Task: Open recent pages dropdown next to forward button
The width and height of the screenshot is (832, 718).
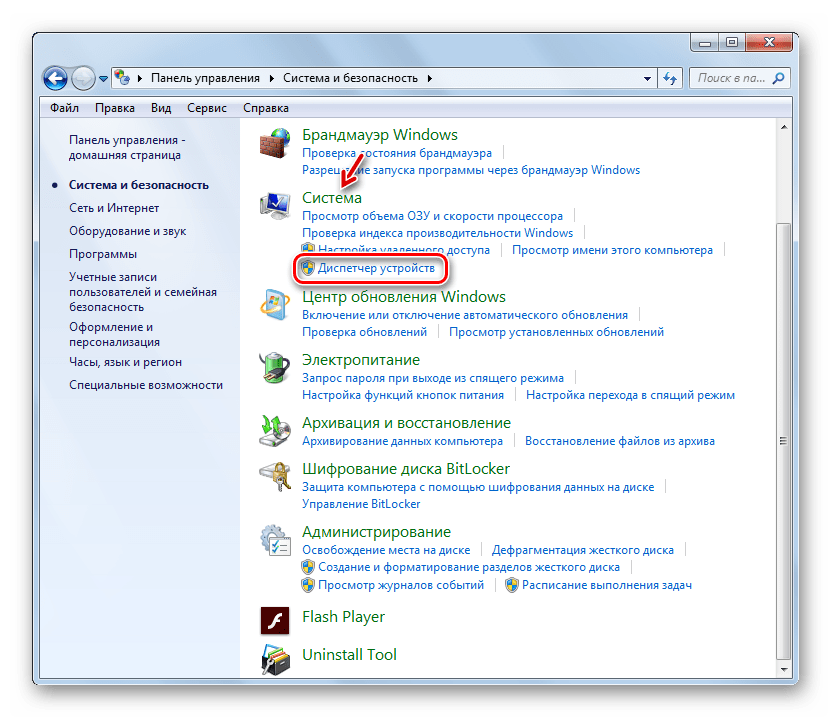Action: (x=103, y=79)
